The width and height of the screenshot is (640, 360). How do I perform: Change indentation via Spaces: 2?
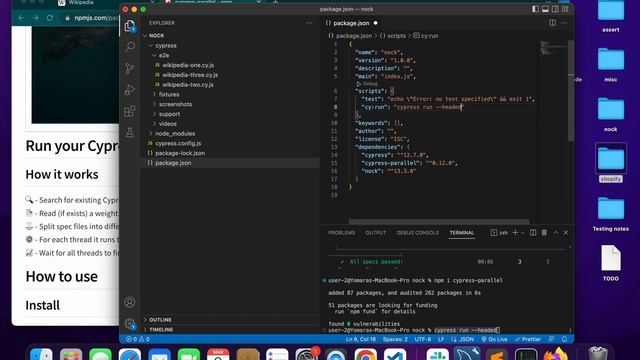coord(395,339)
